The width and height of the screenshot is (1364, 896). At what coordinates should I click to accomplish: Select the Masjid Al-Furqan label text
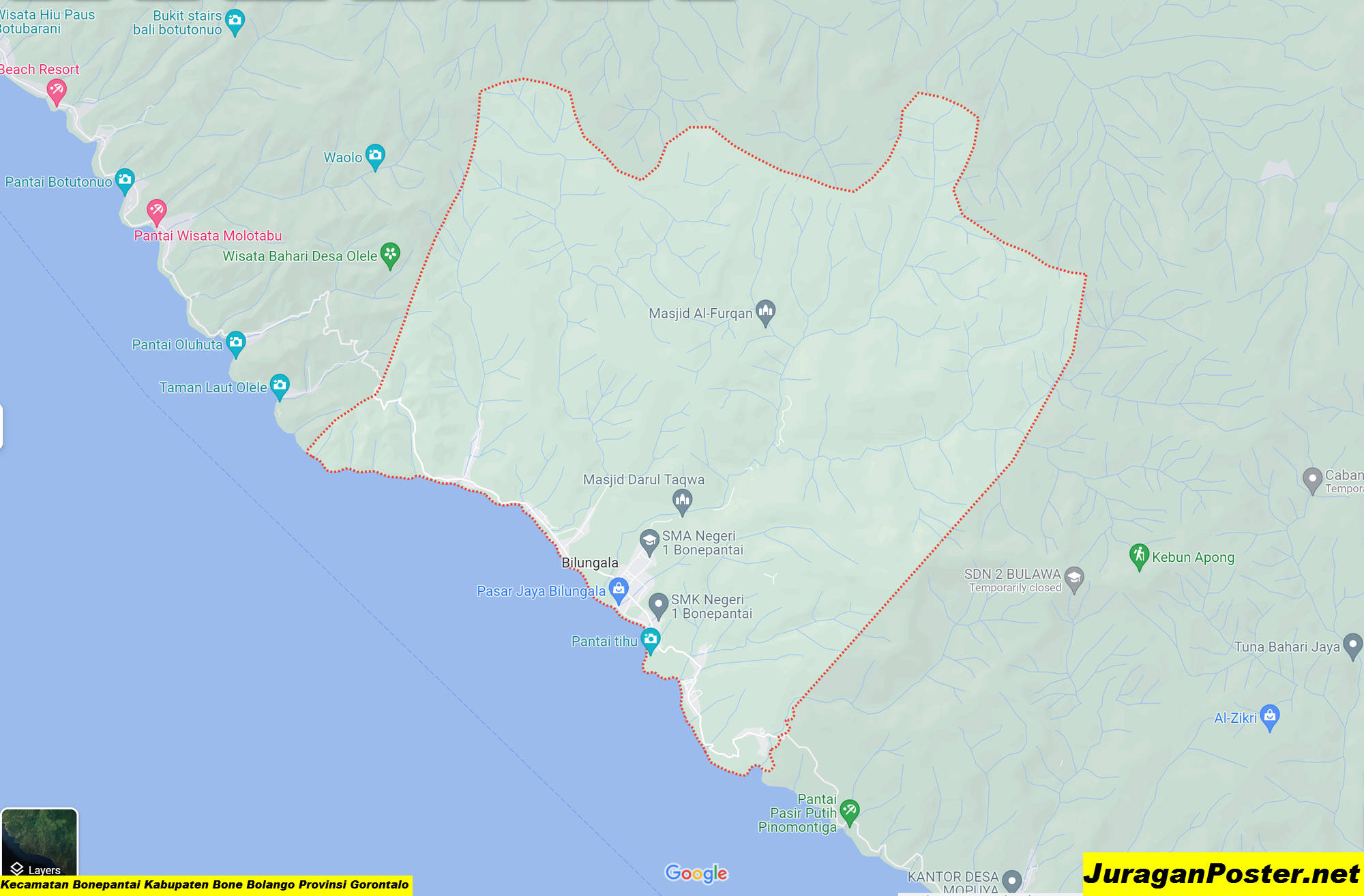pyautogui.click(x=700, y=314)
